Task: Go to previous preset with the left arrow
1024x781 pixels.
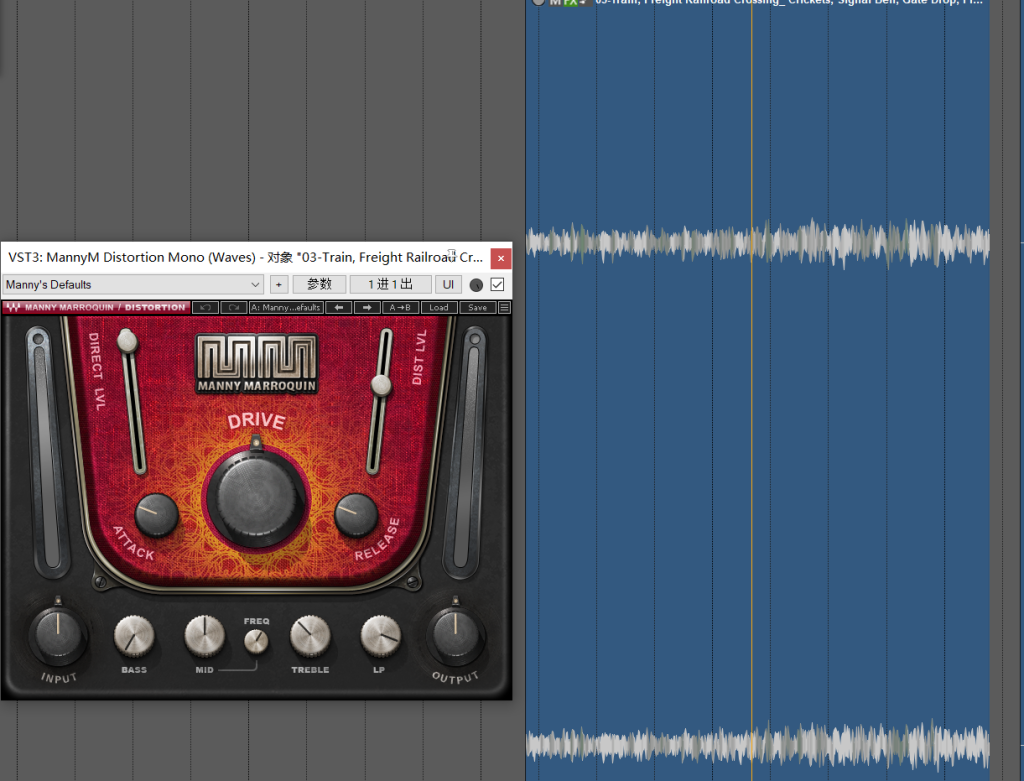Action: coord(339,308)
